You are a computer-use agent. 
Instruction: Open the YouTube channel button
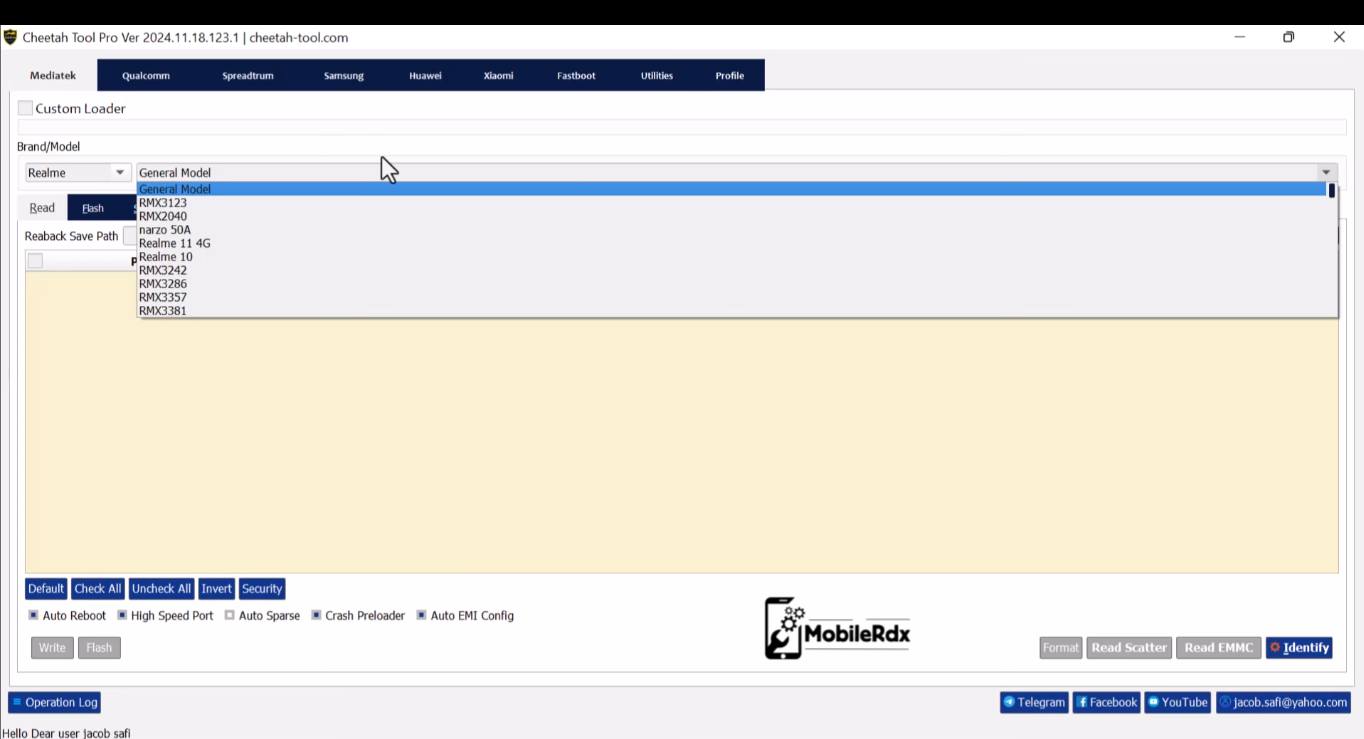tap(1177, 702)
